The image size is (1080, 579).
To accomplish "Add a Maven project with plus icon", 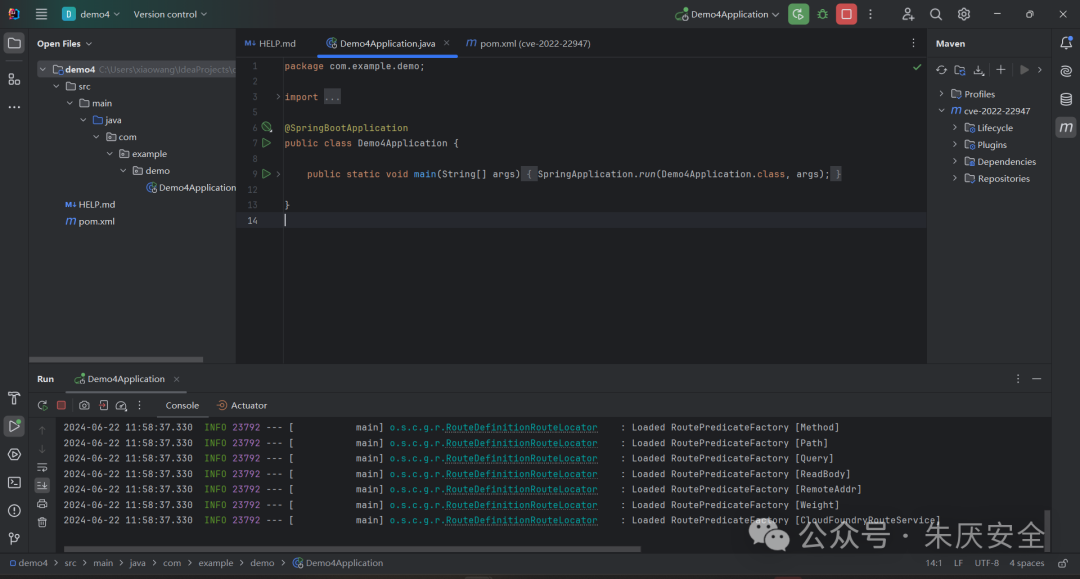I will pyautogui.click(x=1001, y=70).
